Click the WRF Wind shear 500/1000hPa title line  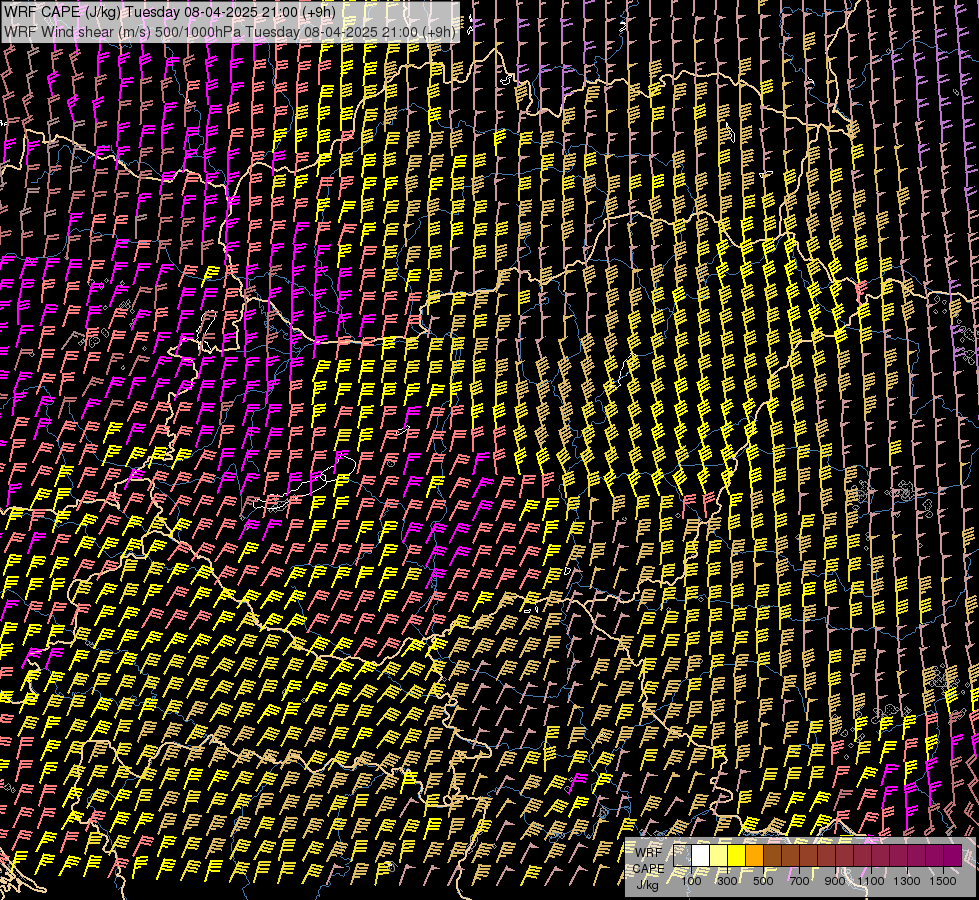(230, 32)
